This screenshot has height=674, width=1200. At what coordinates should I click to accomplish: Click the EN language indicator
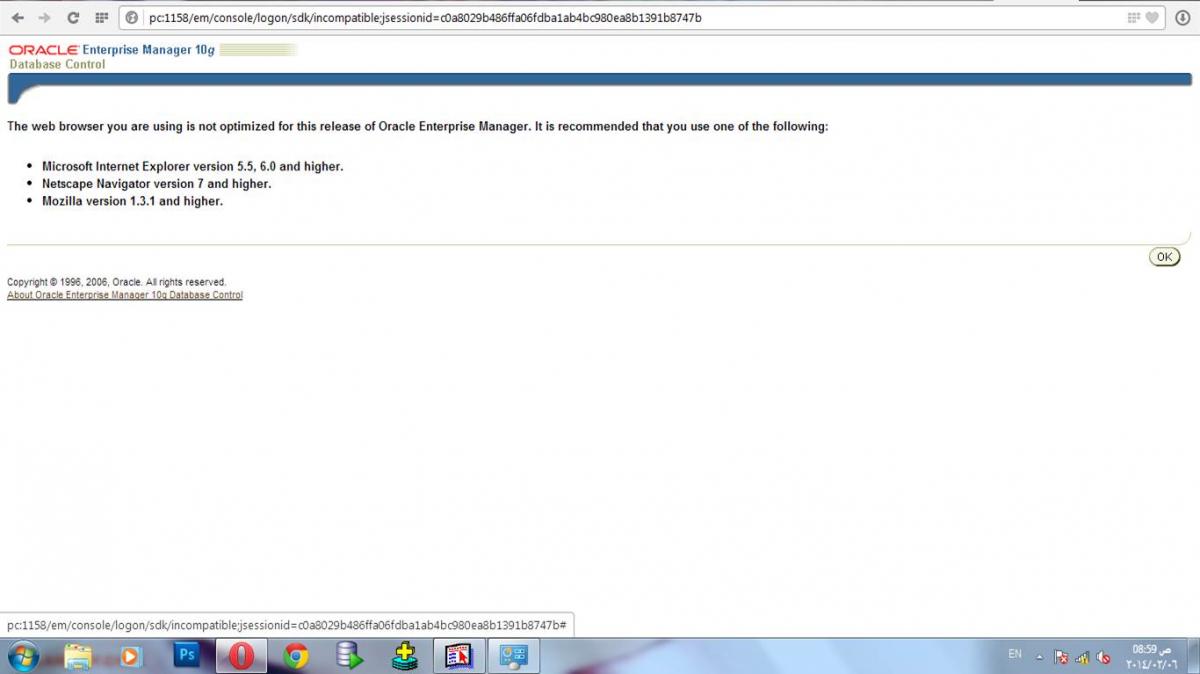[1015, 654]
